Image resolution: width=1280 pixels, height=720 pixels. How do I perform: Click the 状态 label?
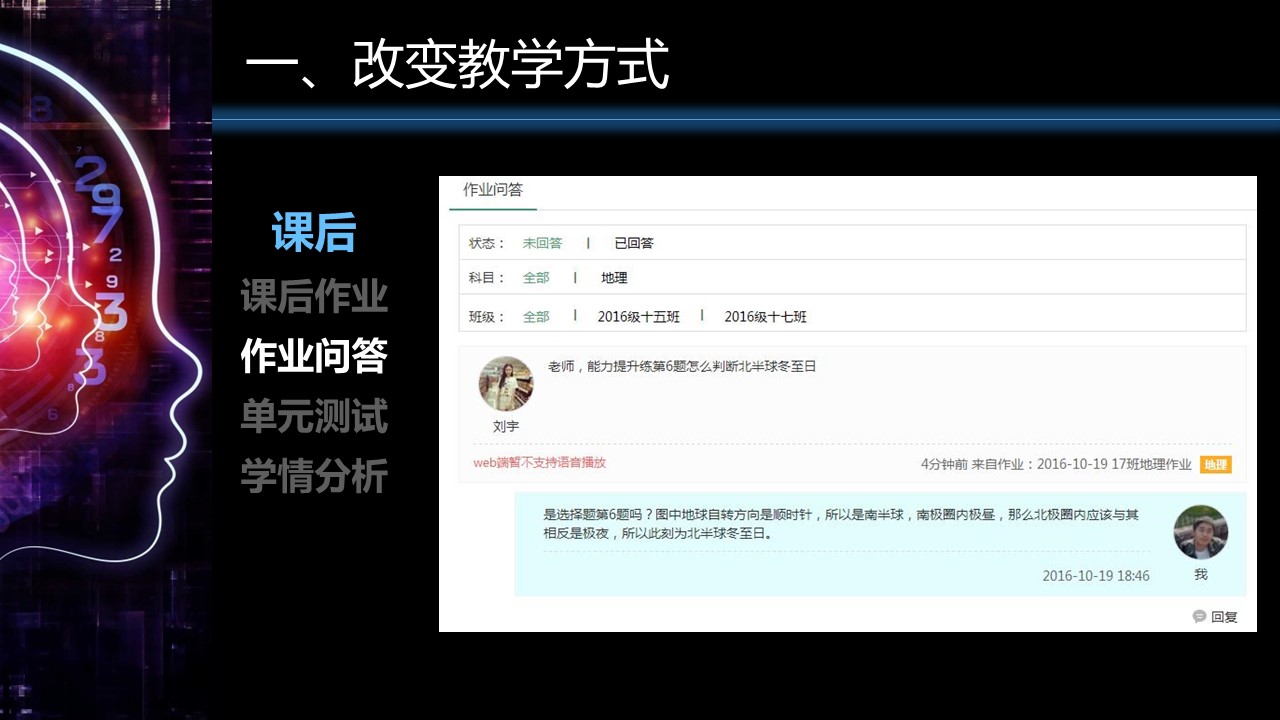[487, 243]
